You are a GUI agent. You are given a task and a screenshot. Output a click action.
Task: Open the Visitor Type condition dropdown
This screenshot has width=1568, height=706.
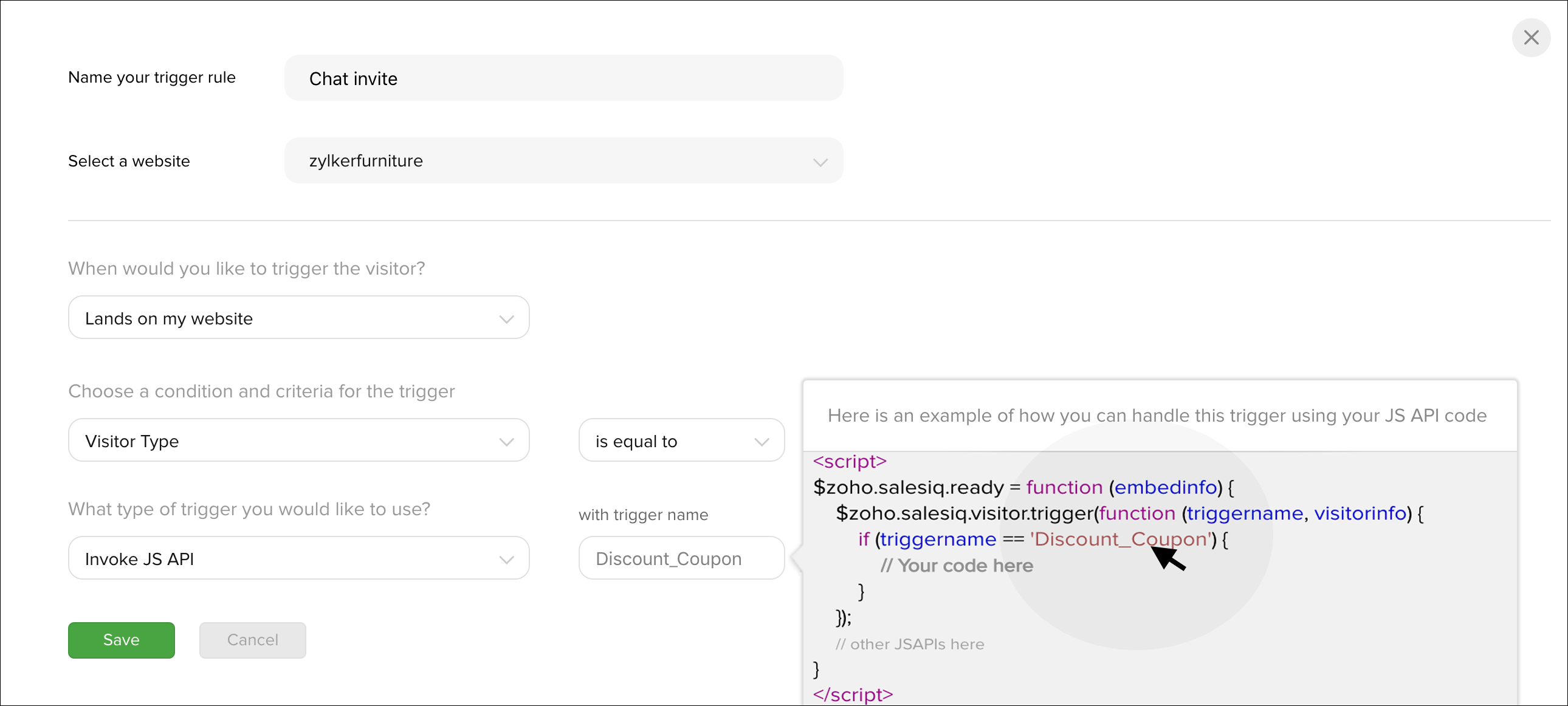click(x=298, y=440)
